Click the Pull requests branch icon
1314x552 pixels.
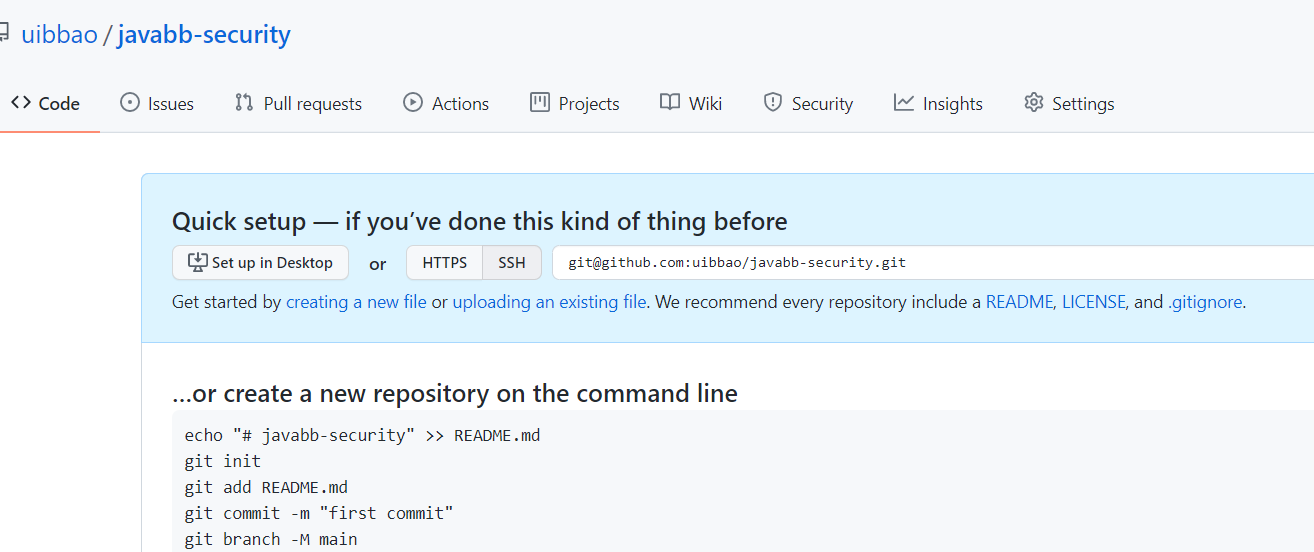[x=244, y=102]
